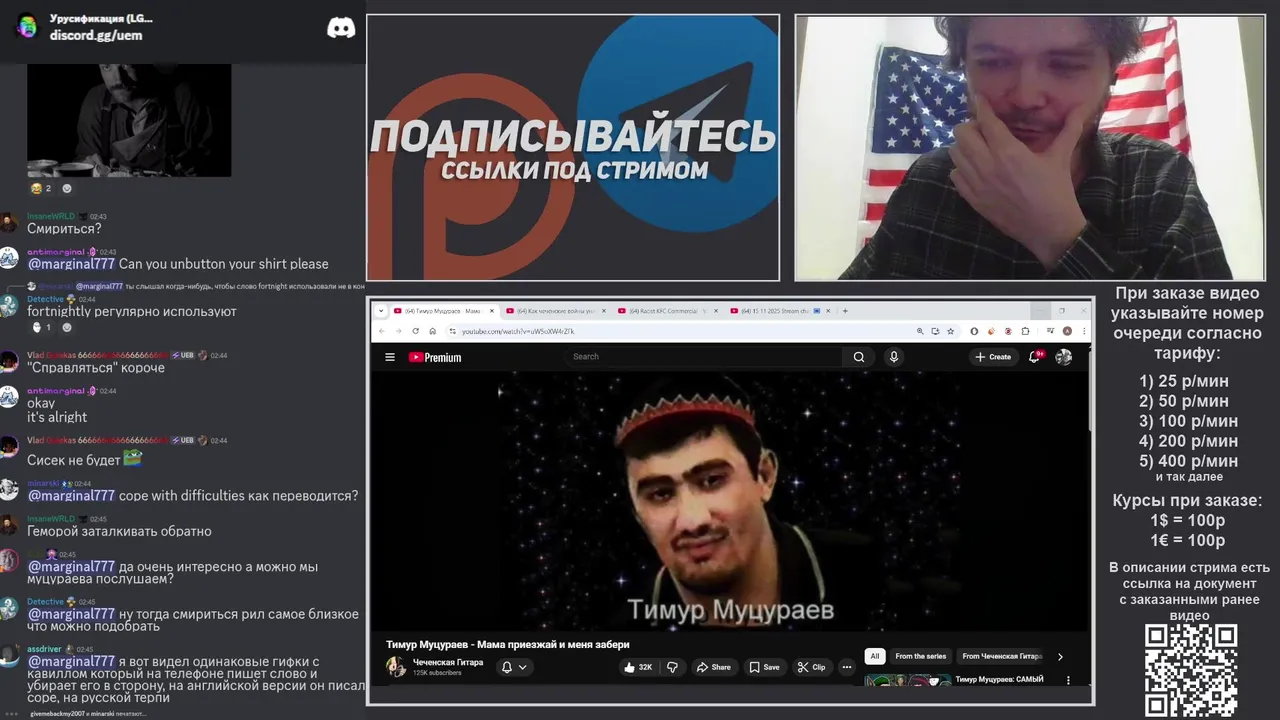
Task: Select the From Чеченская Гитара chip
Action: (x=1002, y=656)
